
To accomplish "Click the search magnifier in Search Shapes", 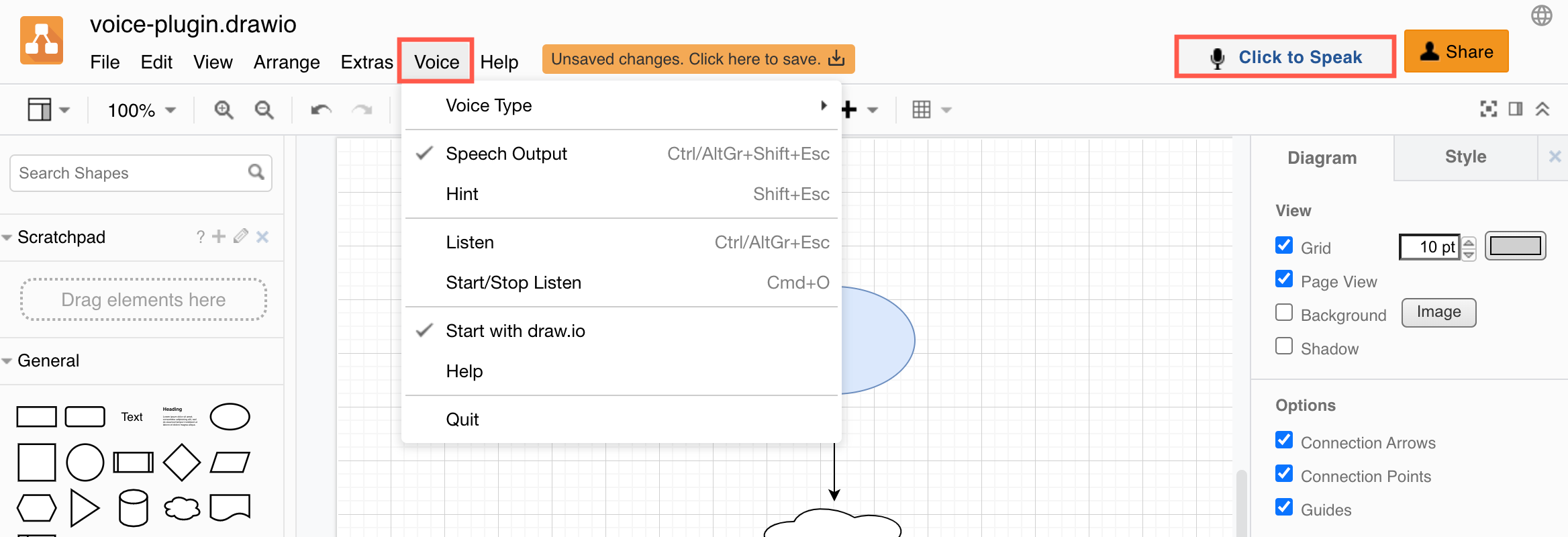I will pyautogui.click(x=256, y=173).
